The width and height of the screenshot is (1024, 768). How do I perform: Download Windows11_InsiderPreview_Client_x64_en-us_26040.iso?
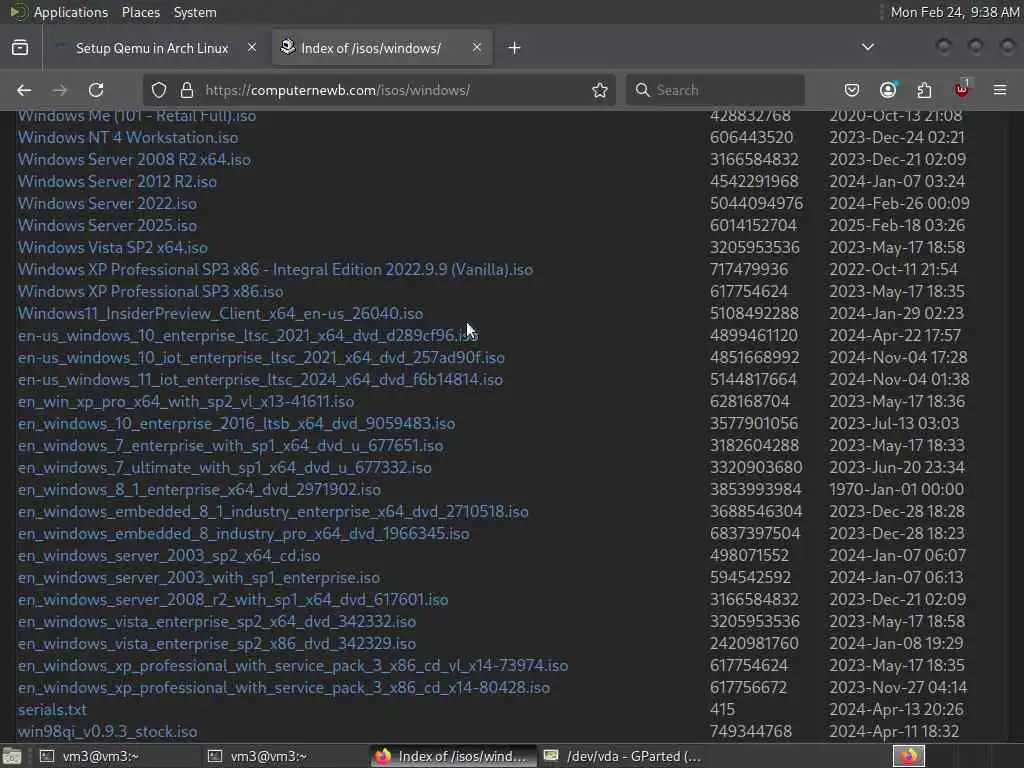click(x=220, y=313)
